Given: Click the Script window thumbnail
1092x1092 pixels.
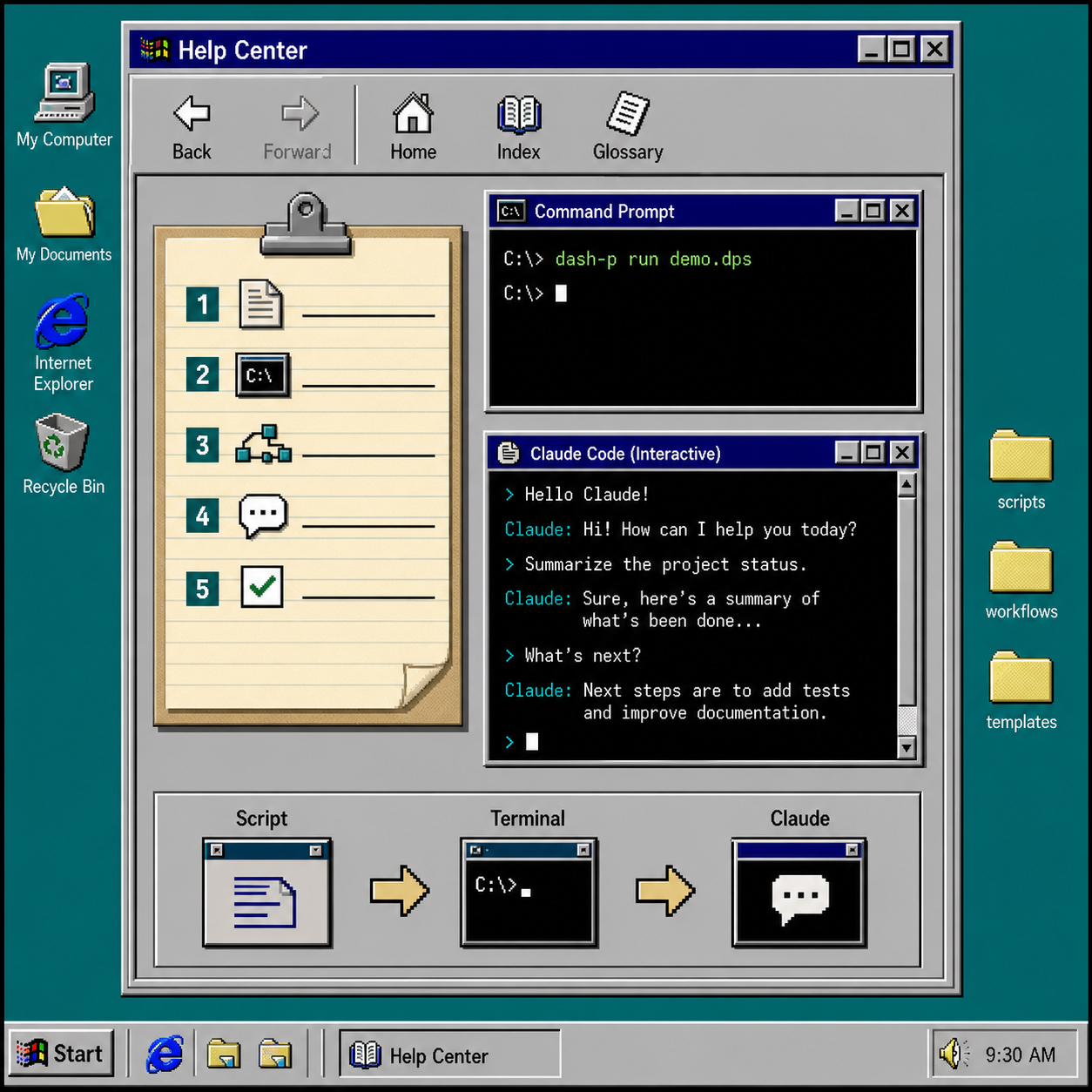Looking at the screenshot, I should tap(266, 893).
